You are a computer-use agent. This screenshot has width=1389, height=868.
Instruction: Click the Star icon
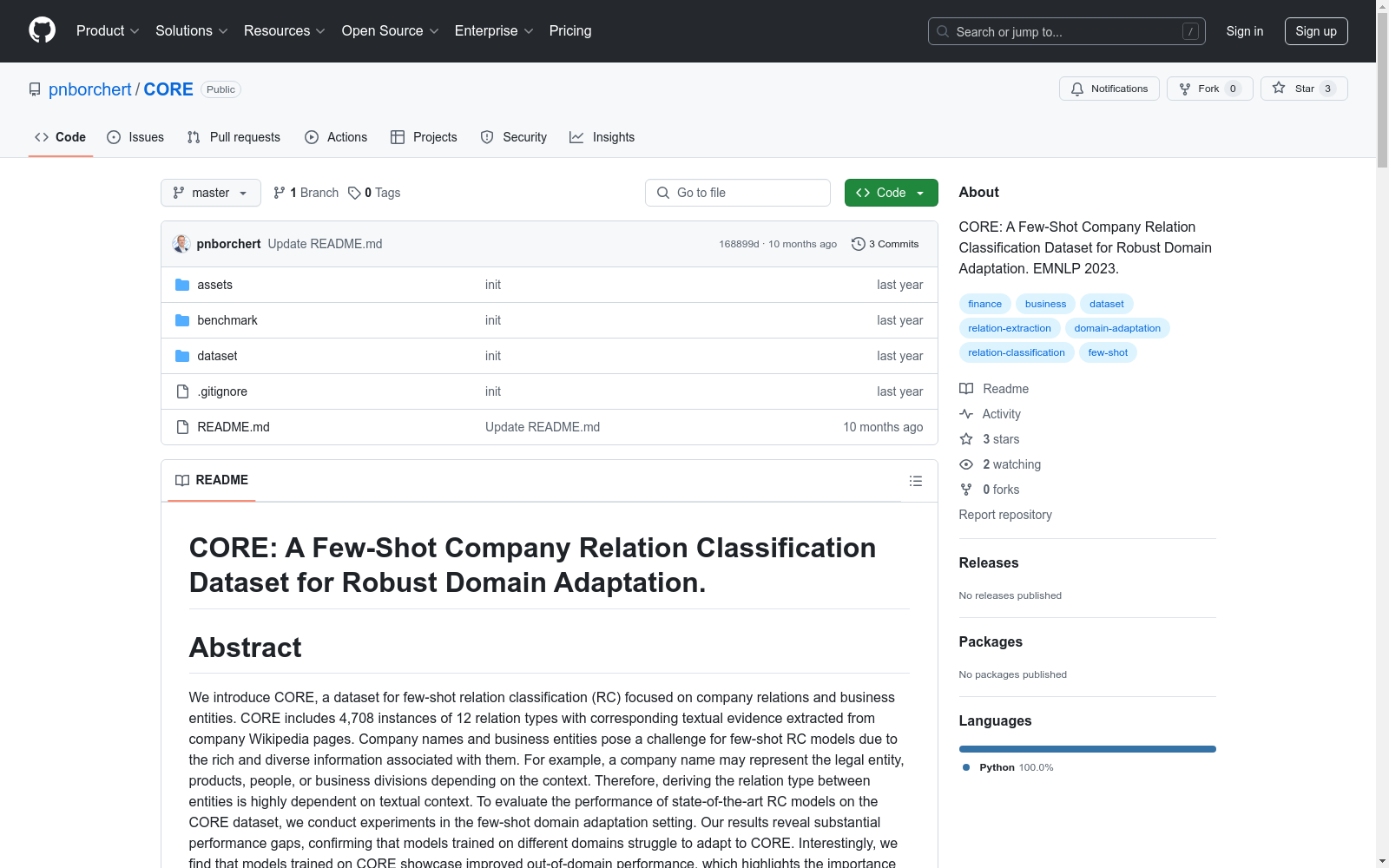tap(1279, 88)
